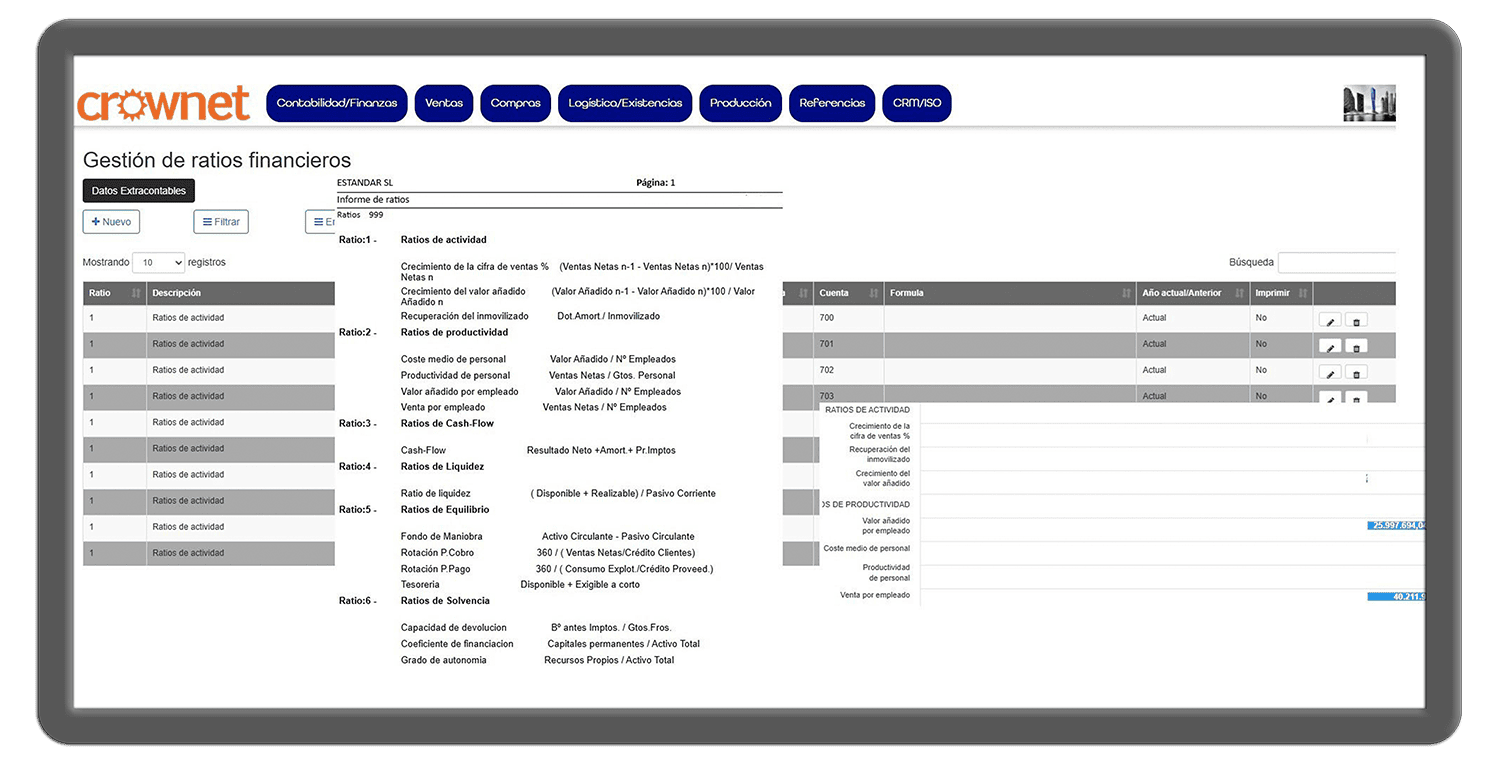Click pencil edit icon for account 701
Viewport: 1500px width, 763px height.
[1329, 346]
